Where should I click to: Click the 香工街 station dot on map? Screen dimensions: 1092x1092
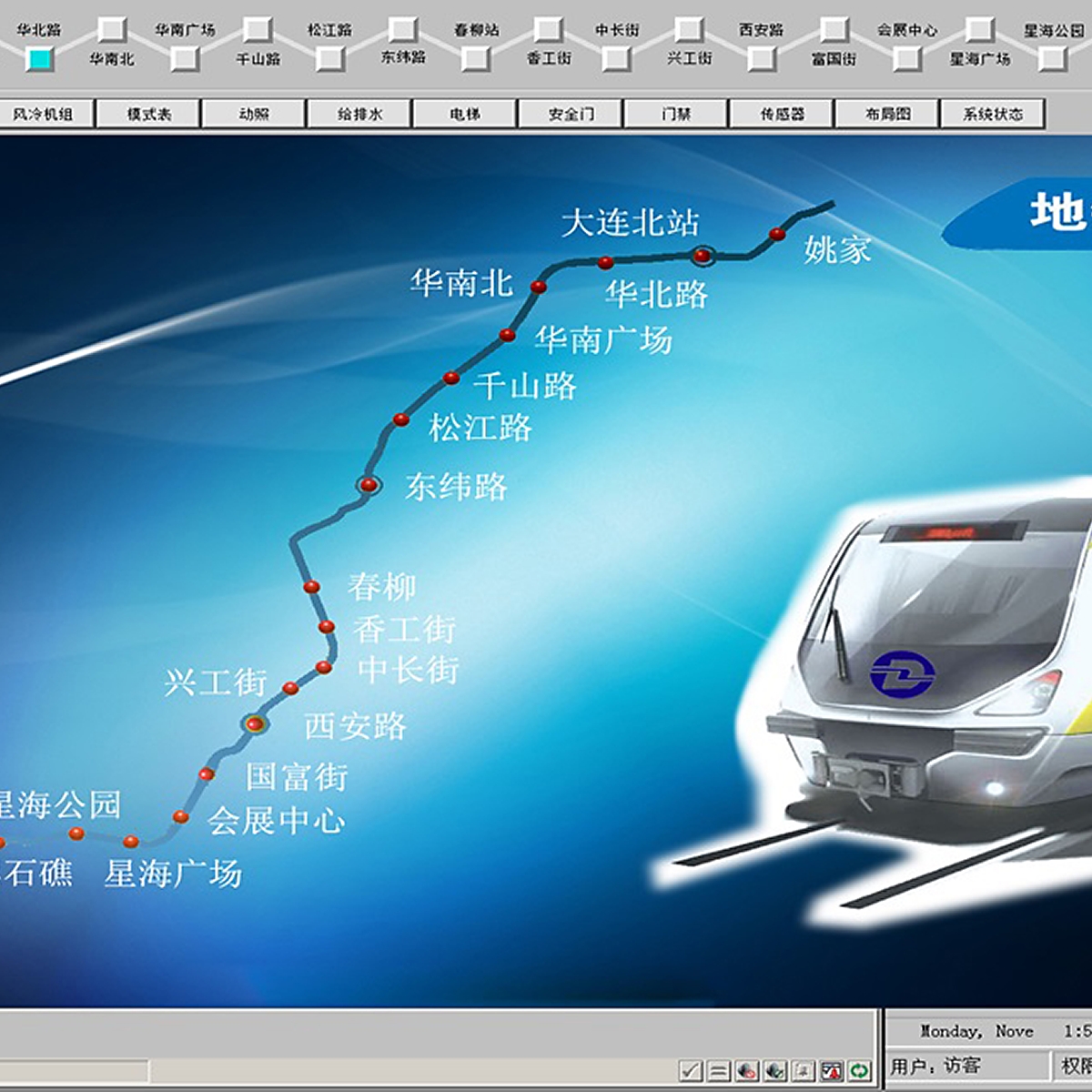326,627
